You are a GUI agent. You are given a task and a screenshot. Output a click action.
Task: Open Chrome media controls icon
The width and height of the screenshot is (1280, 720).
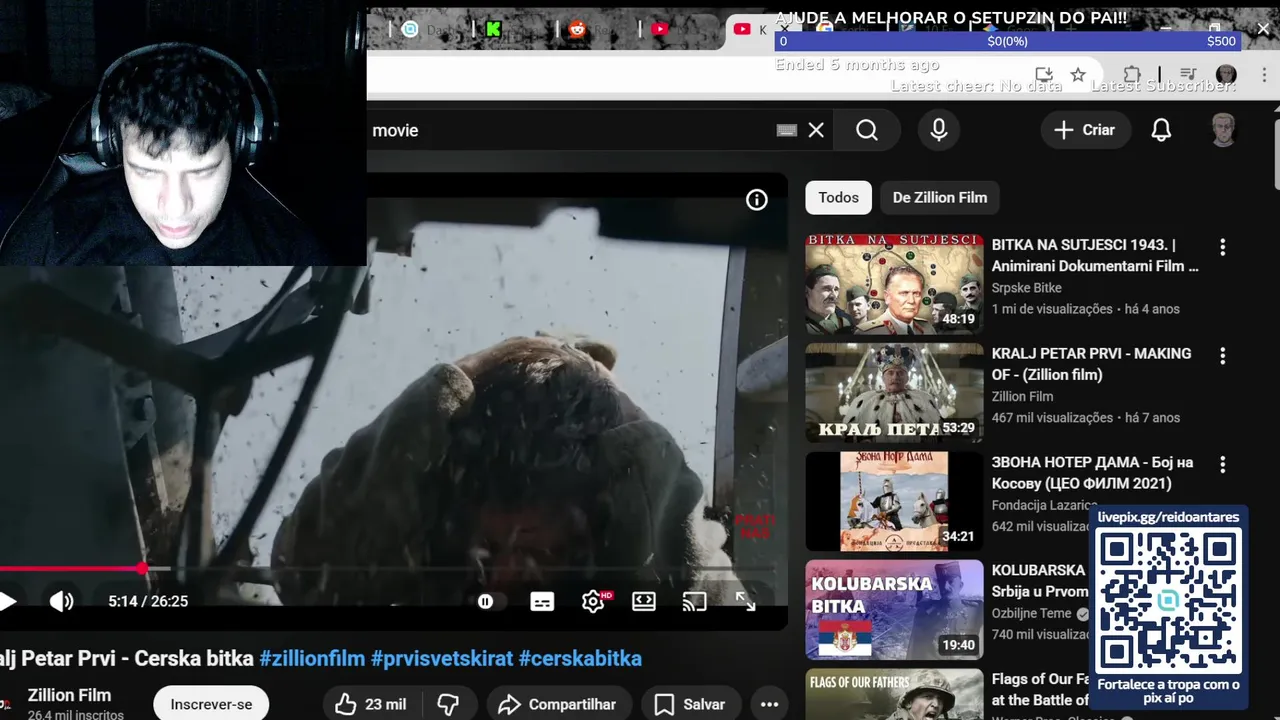[x=1188, y=75]
